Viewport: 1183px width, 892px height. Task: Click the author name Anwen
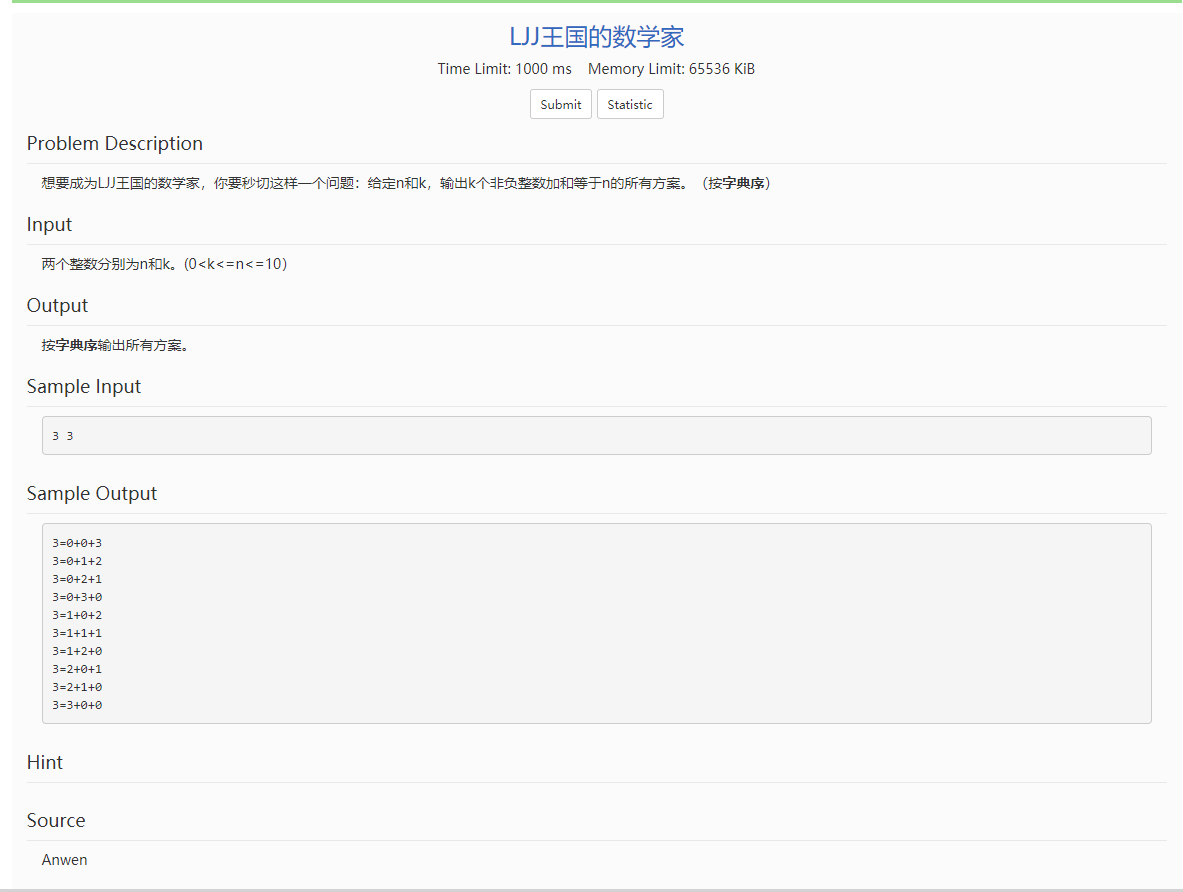(64, 859)
